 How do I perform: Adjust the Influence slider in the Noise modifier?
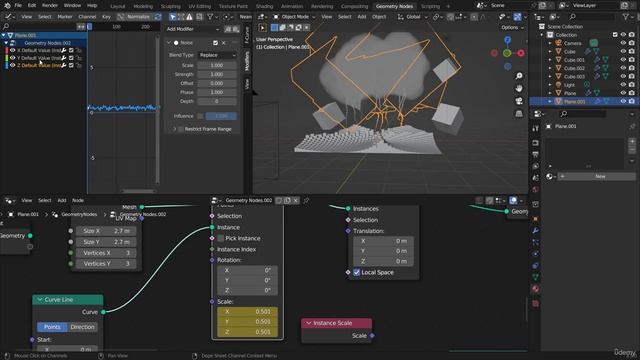click(x=221, y=116)
